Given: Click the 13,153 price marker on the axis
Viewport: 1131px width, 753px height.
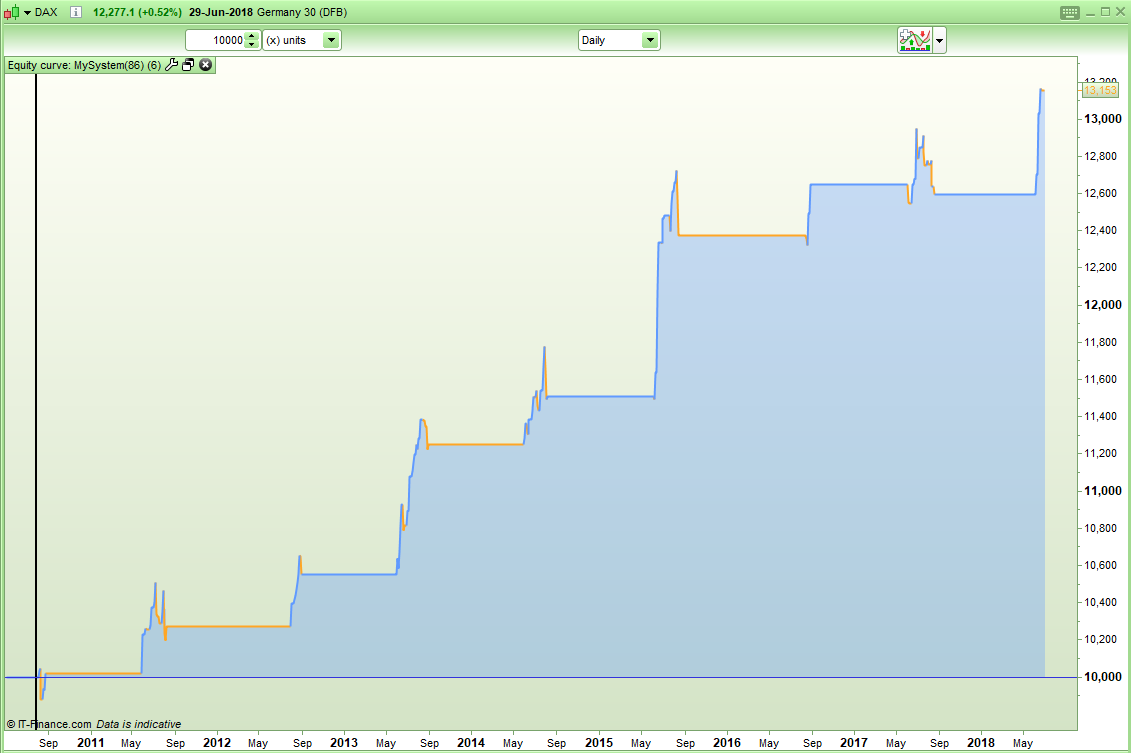Looking at the screenshot, I should (x=1102, y=90).
